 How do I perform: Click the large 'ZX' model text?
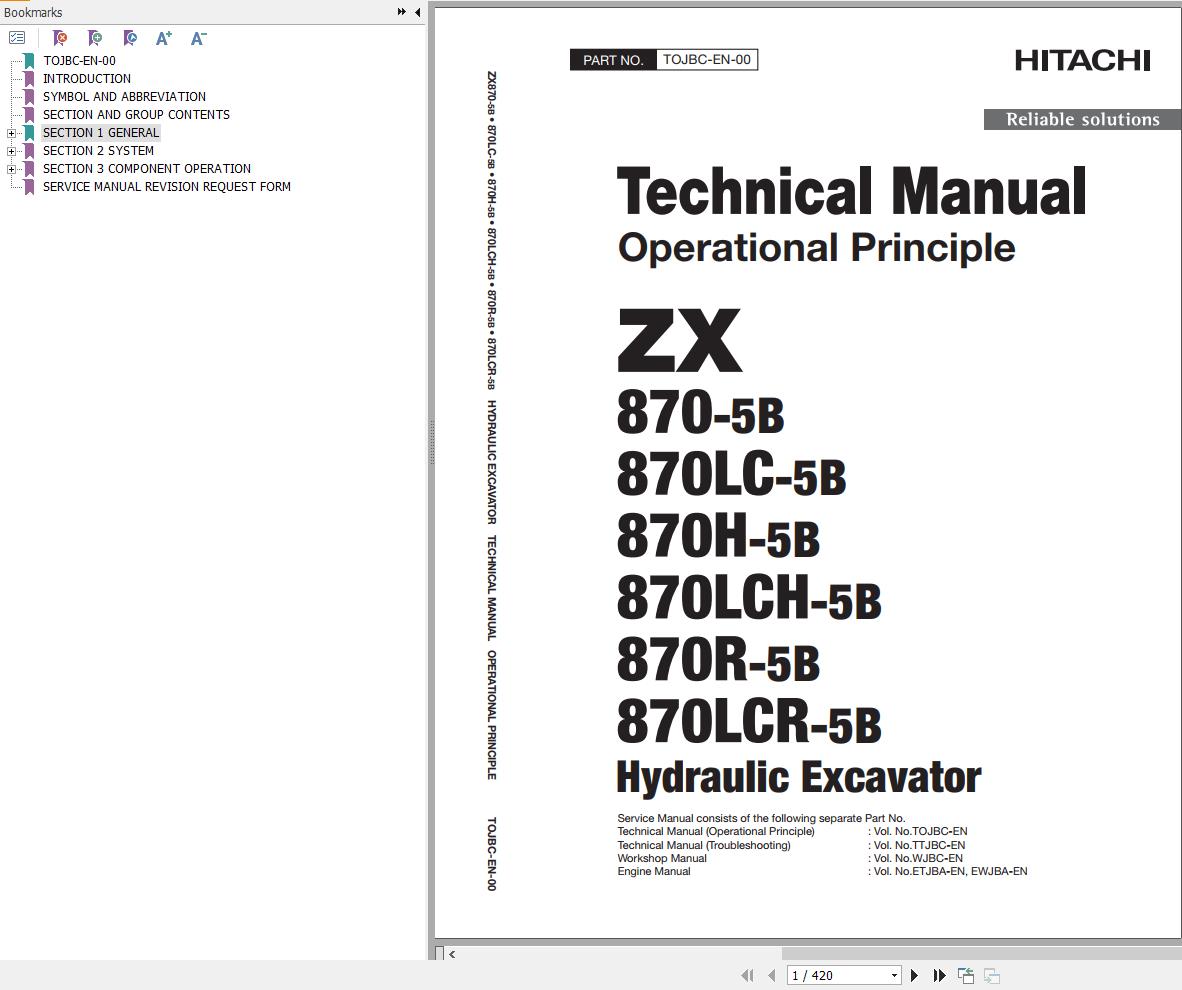click(x=679, y=340)
